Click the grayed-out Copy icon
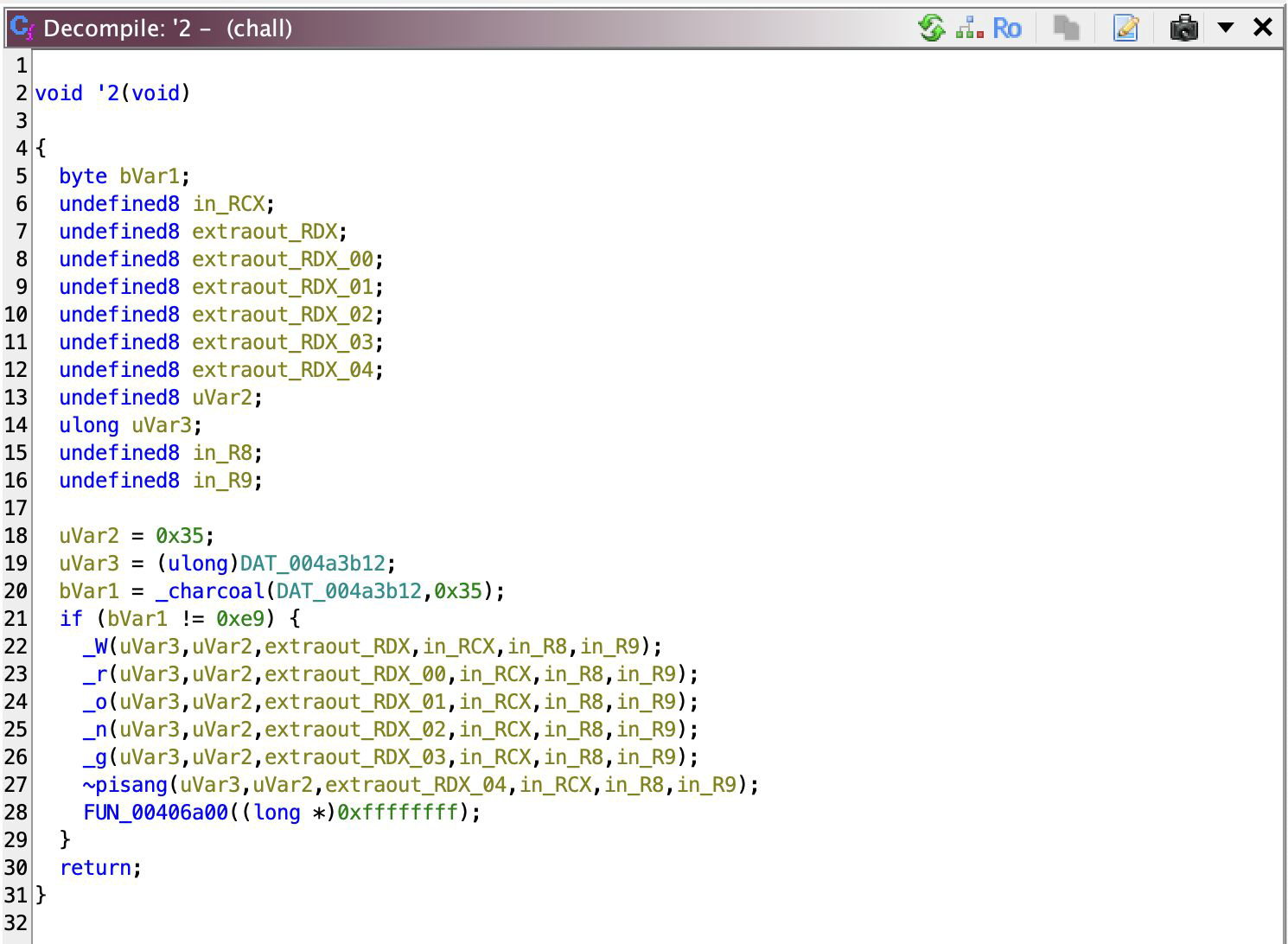 [x=1067, y=29]
